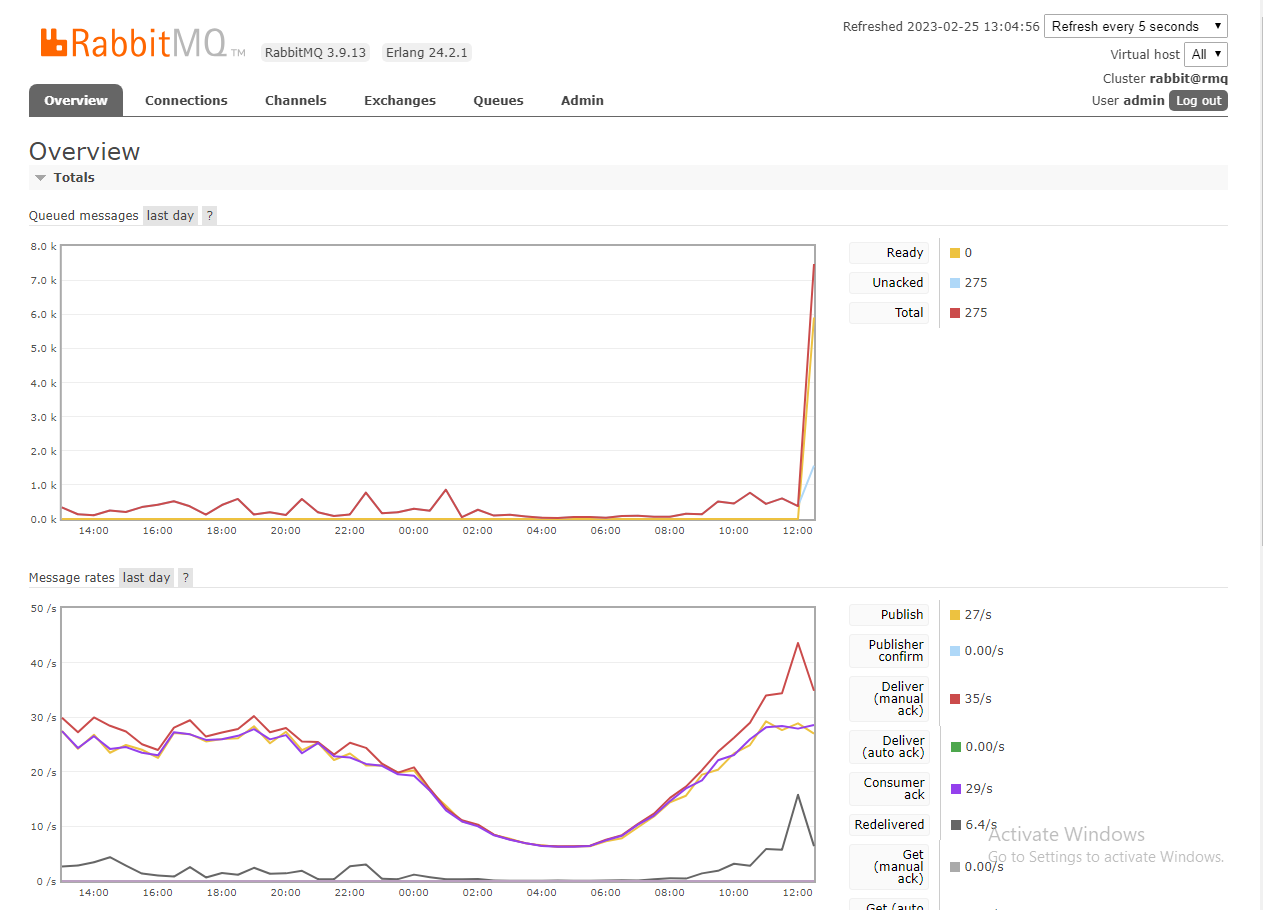Click the Refreshed 2023-02-25 13:04:56 timestamp
The width and height of the screenshot is (1263, 910).
[941, 26]
